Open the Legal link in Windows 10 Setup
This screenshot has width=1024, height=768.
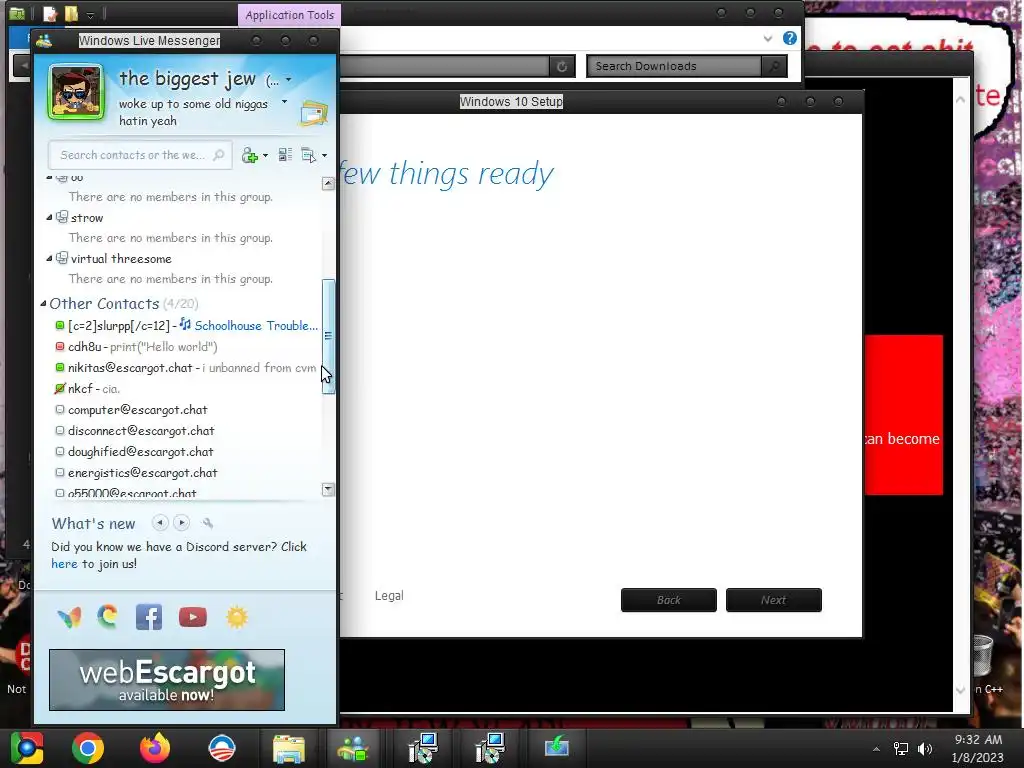pos(389,596)
